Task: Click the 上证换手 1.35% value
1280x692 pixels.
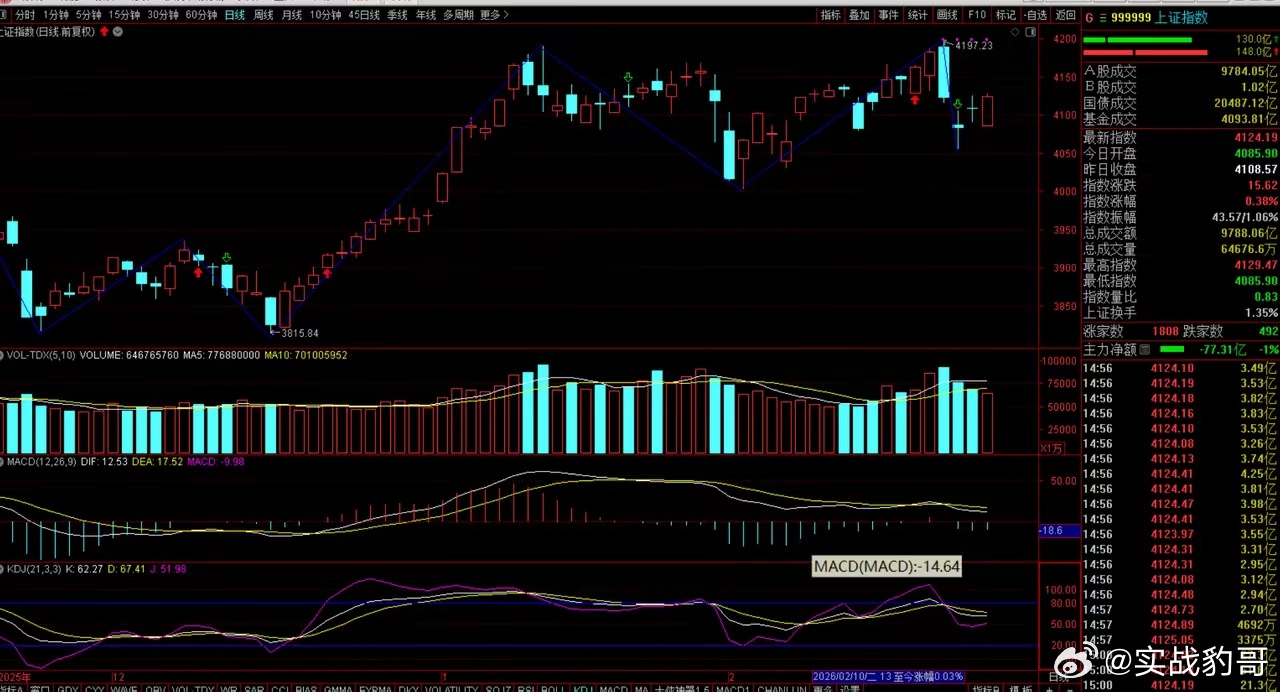Action: pyautogui.click(x=1261, y=313)
